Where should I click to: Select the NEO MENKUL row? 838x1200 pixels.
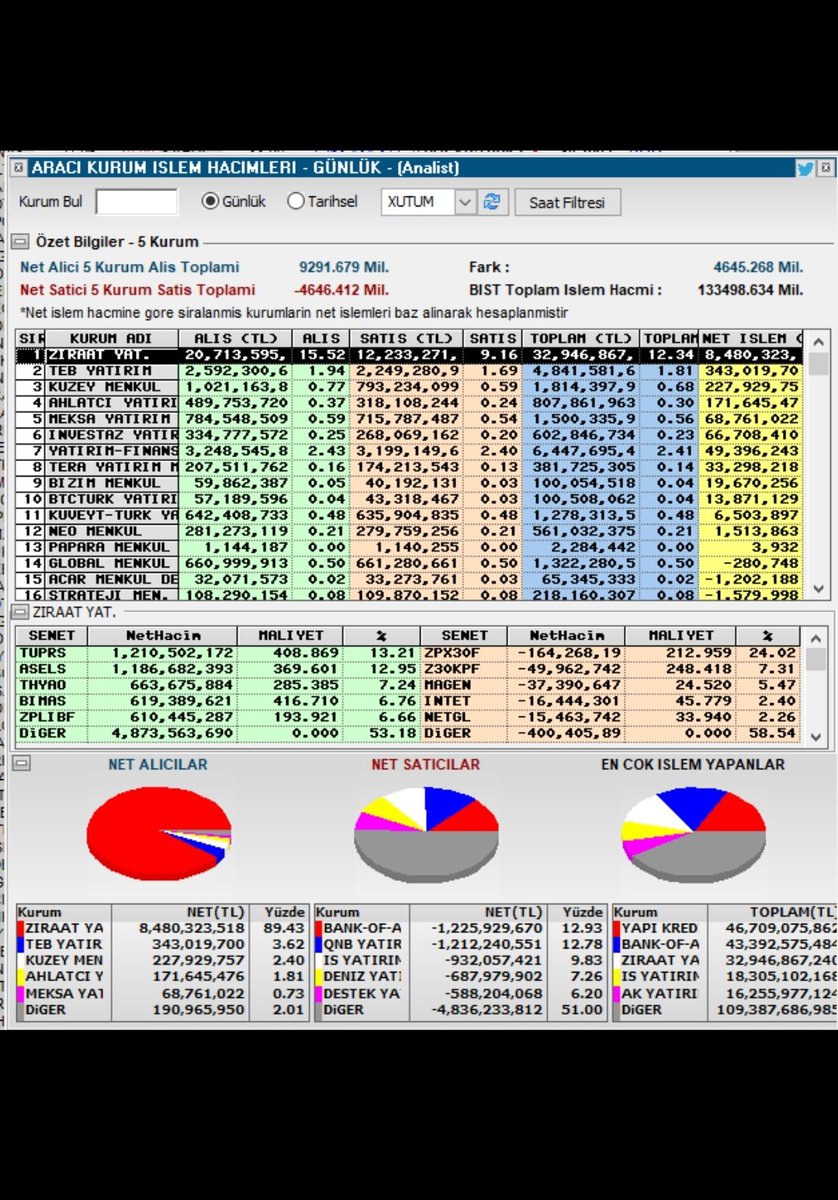tap(410, 531)
